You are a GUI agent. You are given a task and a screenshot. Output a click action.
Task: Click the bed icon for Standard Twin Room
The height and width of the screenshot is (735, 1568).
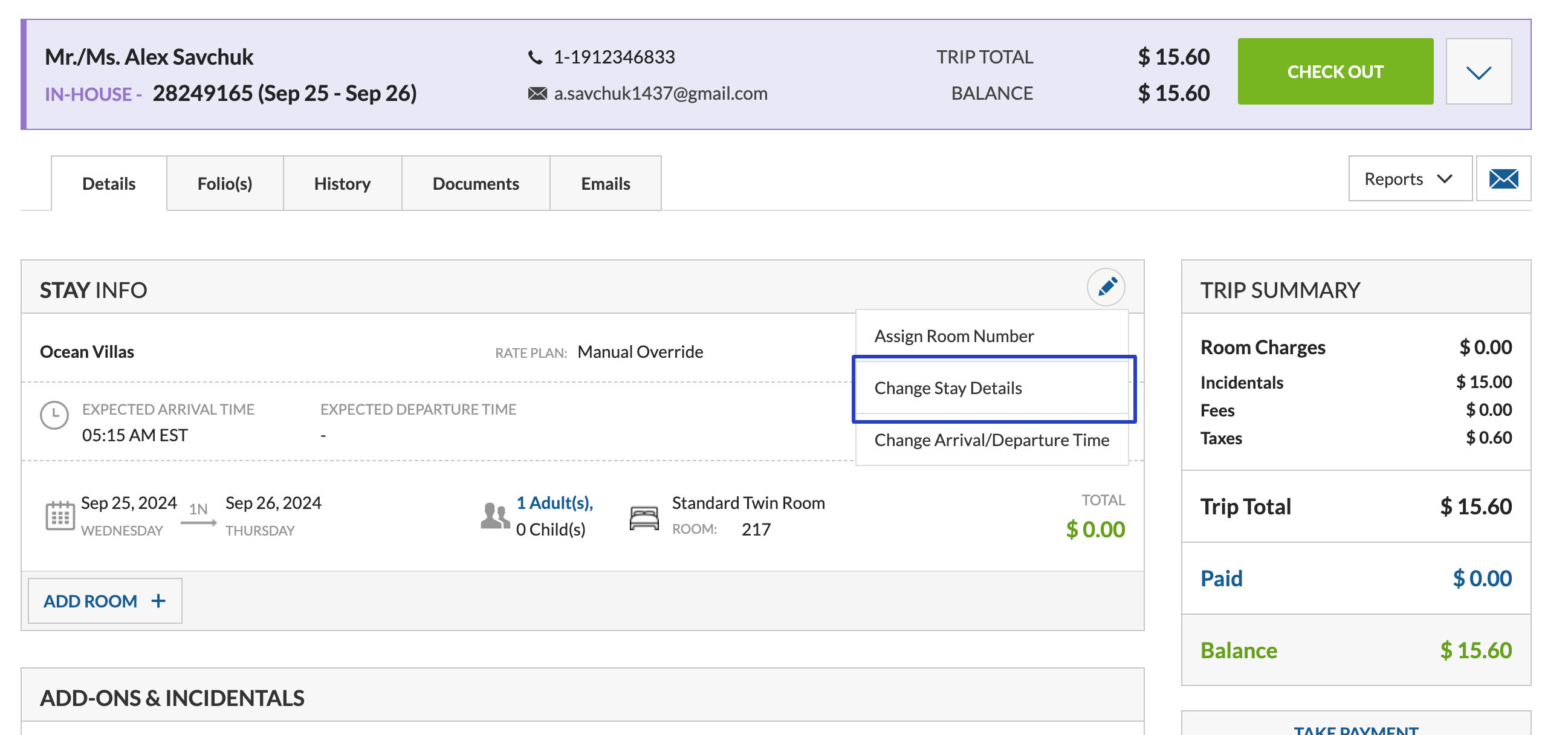pyautogui.click(x=643, y=517)
